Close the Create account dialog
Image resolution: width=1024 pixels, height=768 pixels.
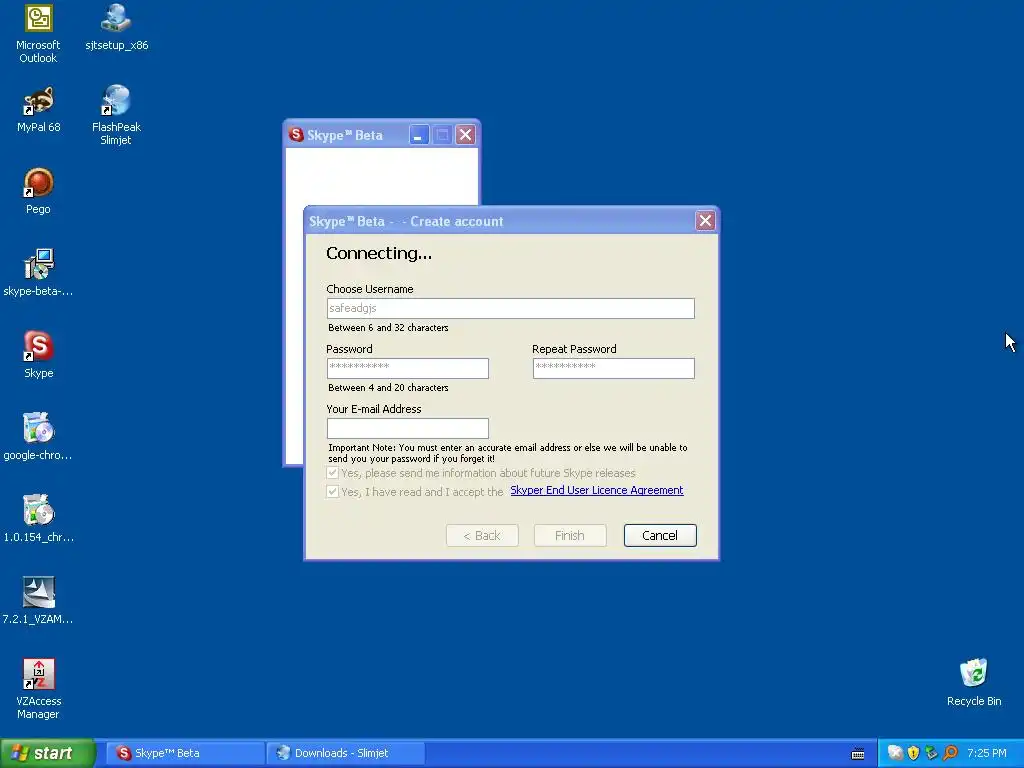pos(705,221)
